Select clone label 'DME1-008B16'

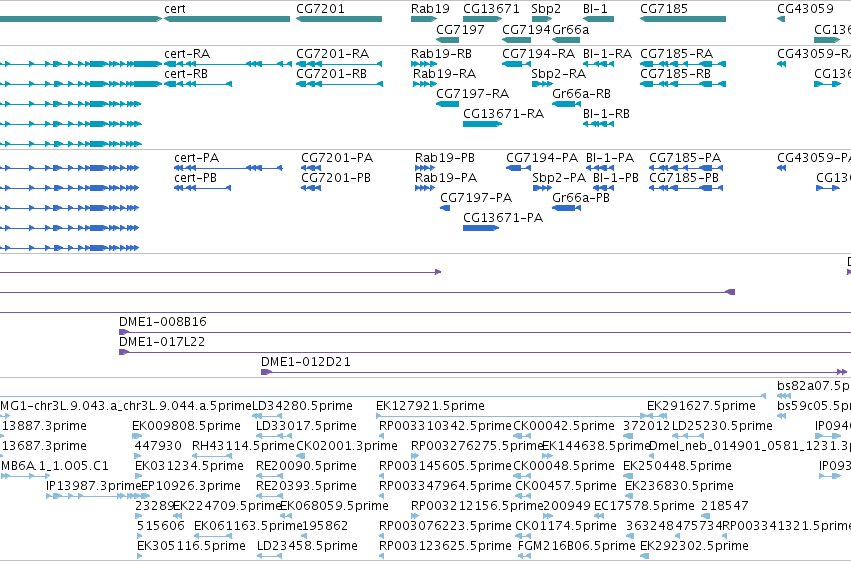(163, 322)
